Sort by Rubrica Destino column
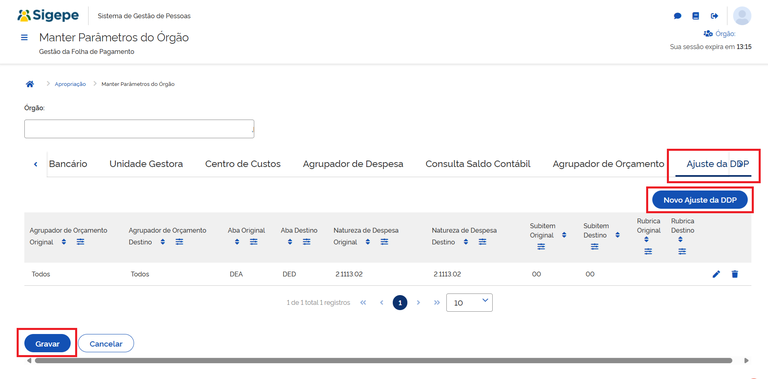 [x=681, y=239]
